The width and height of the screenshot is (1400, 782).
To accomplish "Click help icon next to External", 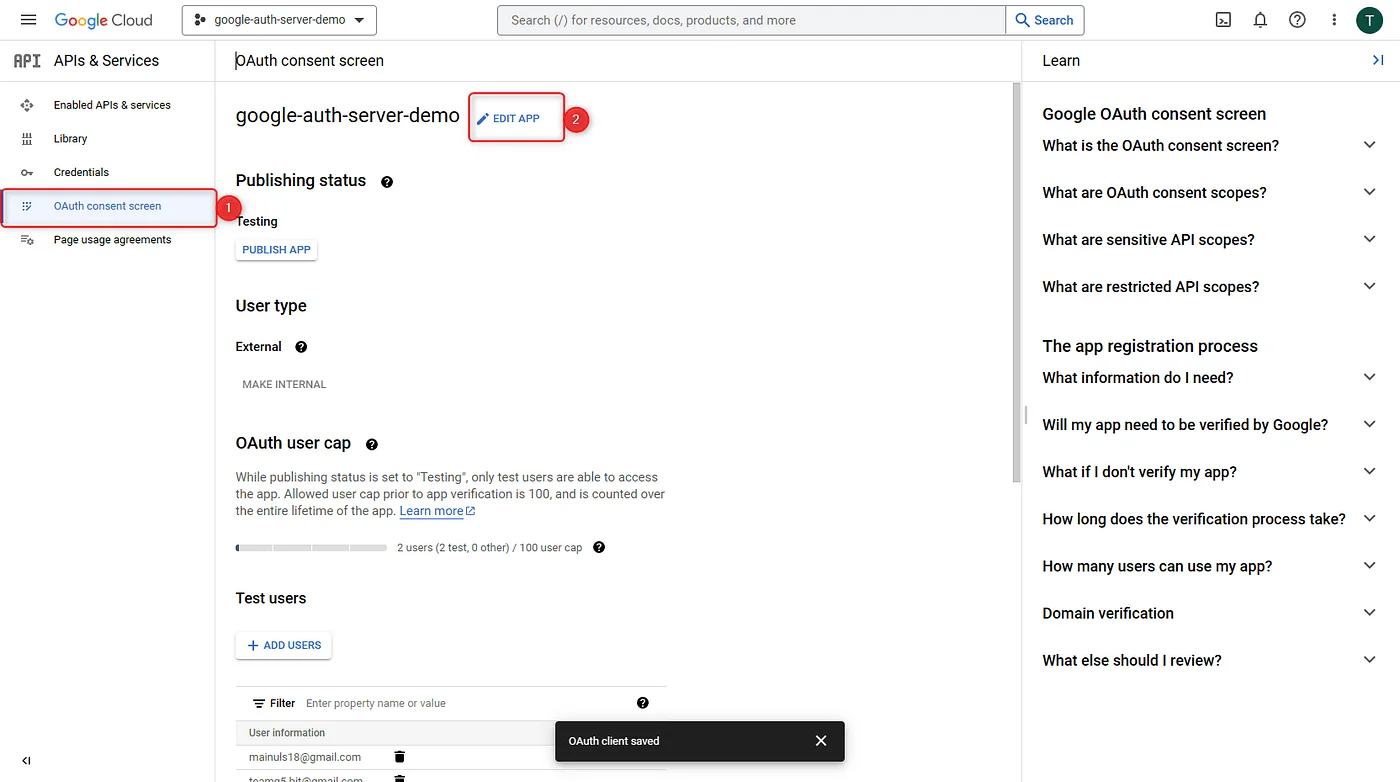I will 301,347.
